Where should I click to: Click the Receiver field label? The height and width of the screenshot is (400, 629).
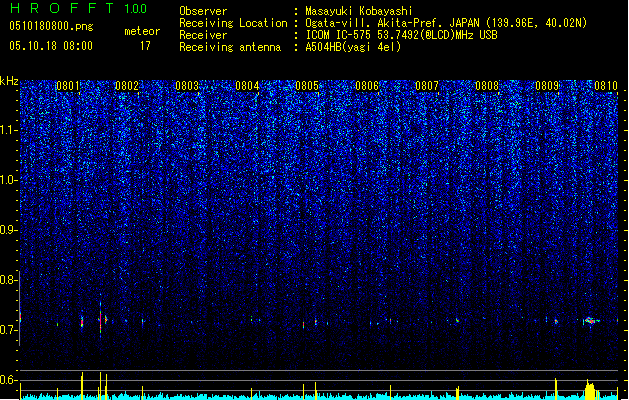203,35
